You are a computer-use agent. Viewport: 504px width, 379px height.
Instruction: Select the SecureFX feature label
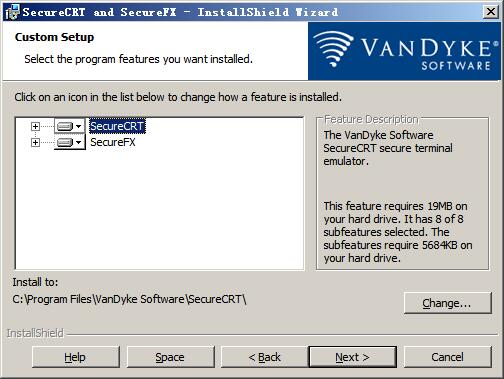[x=113, y=142]
